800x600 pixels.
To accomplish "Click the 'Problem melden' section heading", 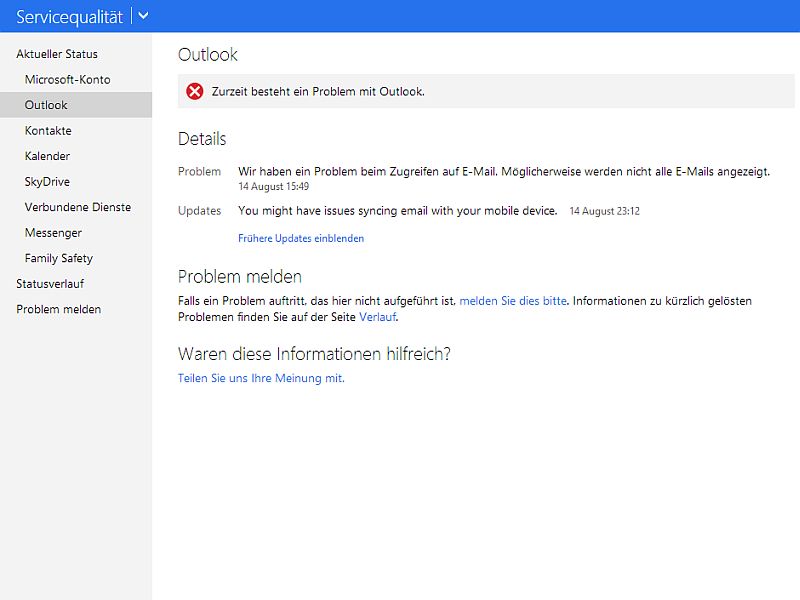I will click(240, 277).
